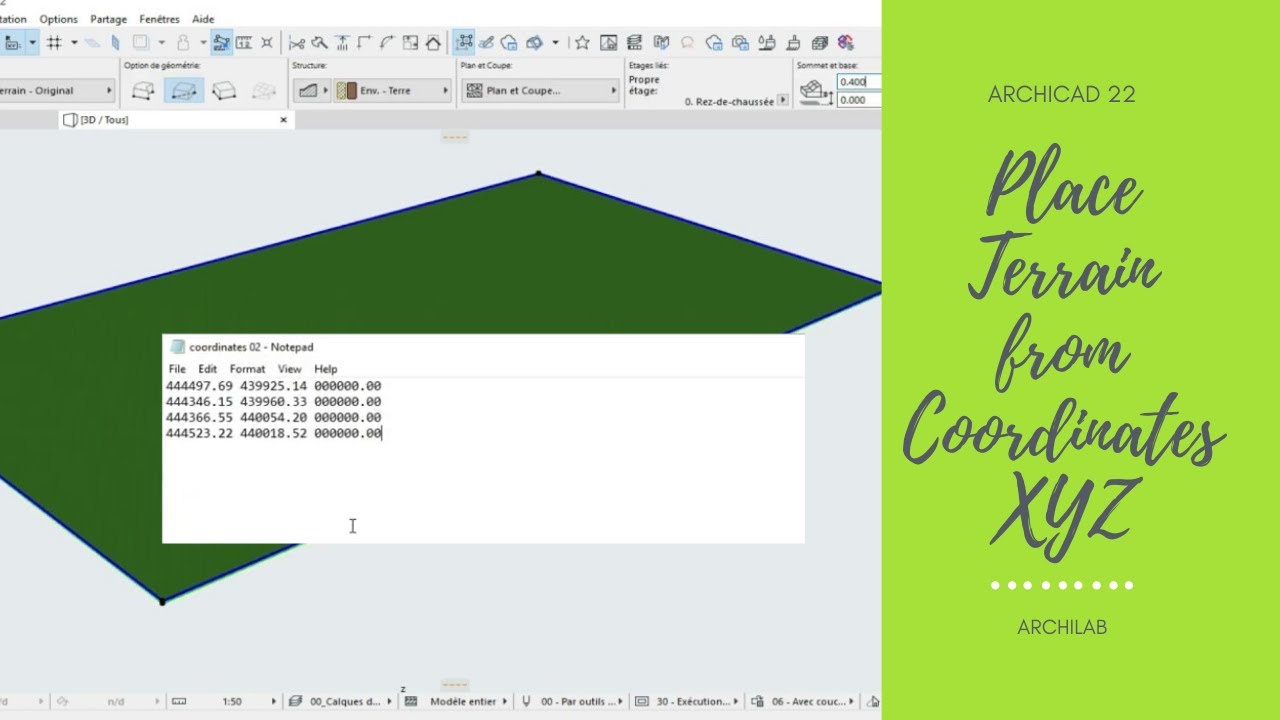Open Notepad's File menu
Screen dimensions: 1280x720
177,369
